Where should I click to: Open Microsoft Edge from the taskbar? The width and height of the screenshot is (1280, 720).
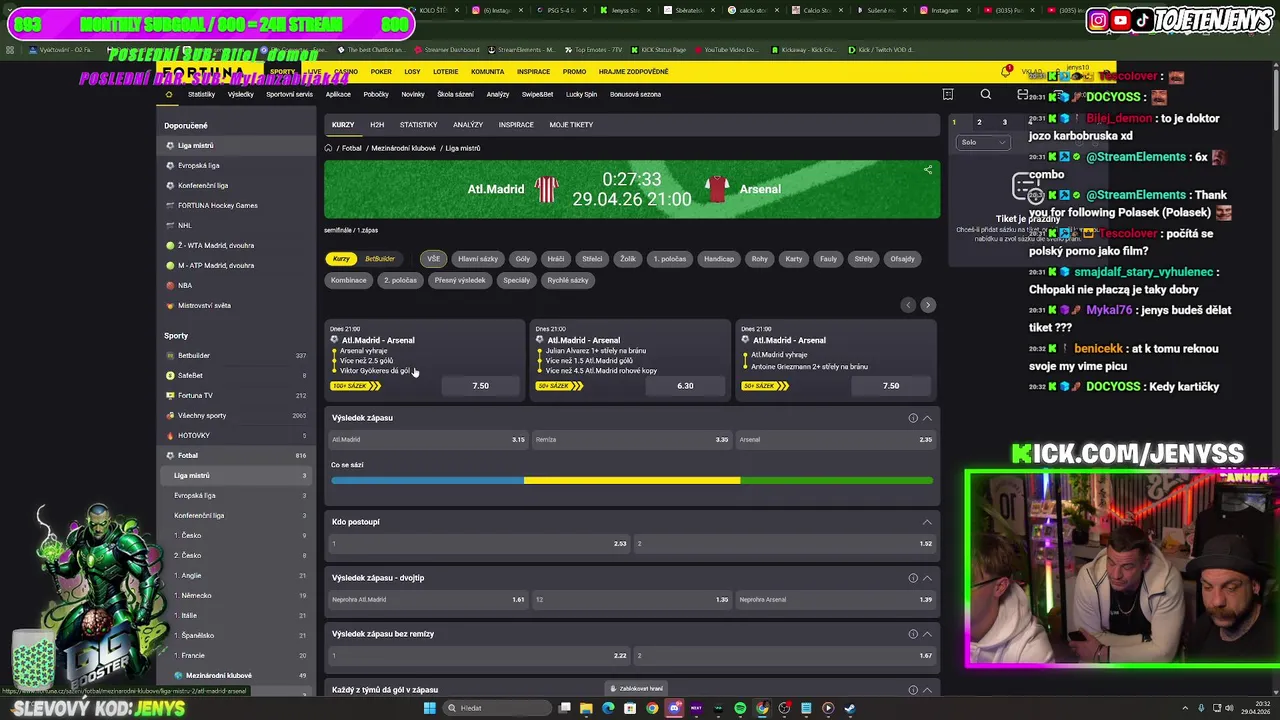point(608,708)
